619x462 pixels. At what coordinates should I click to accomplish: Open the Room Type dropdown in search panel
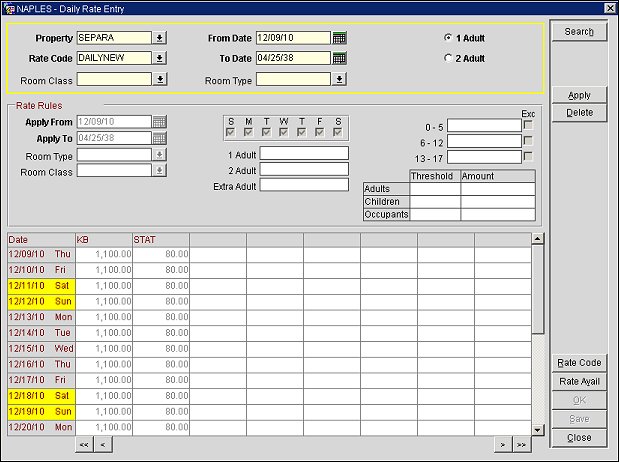click(339, 78)
